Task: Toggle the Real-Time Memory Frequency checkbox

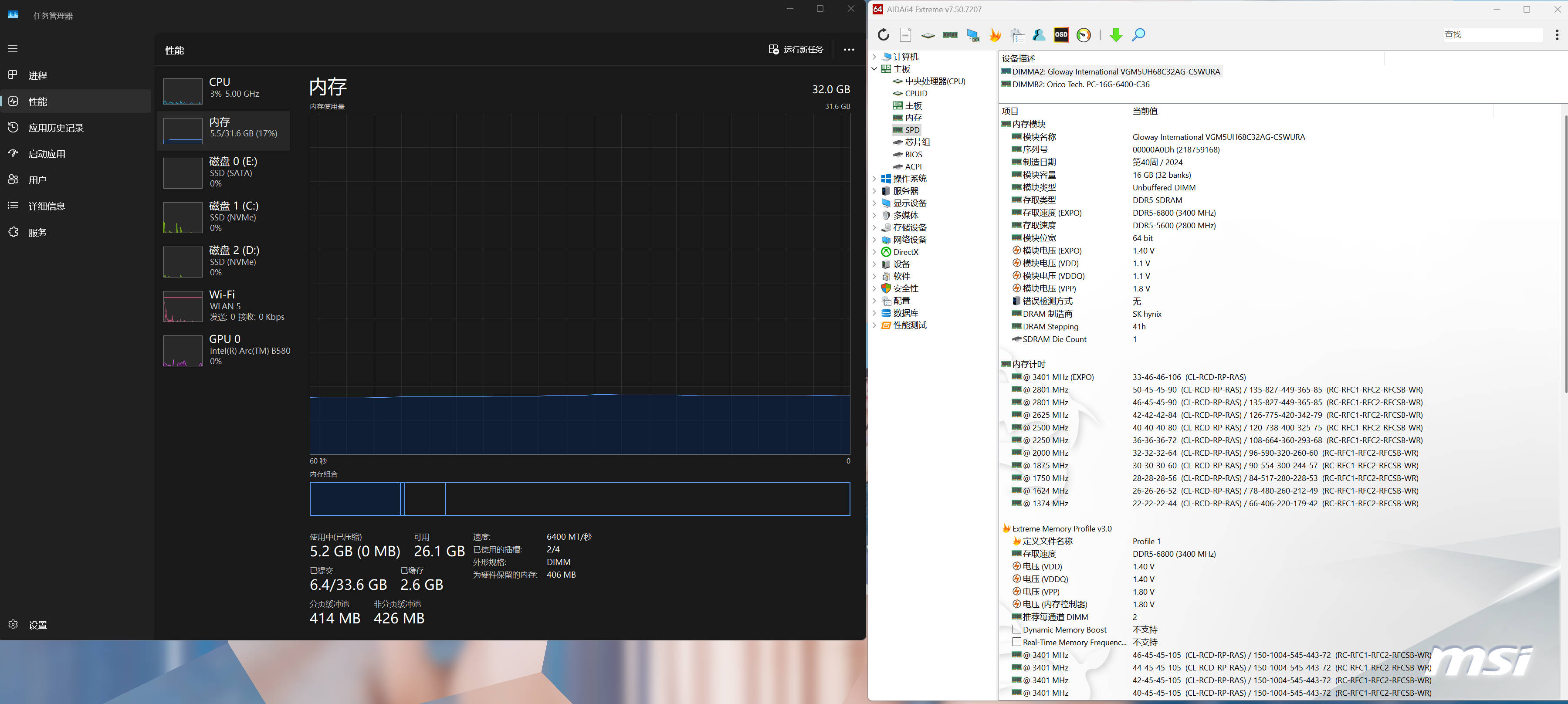Action: point(1016,642)
